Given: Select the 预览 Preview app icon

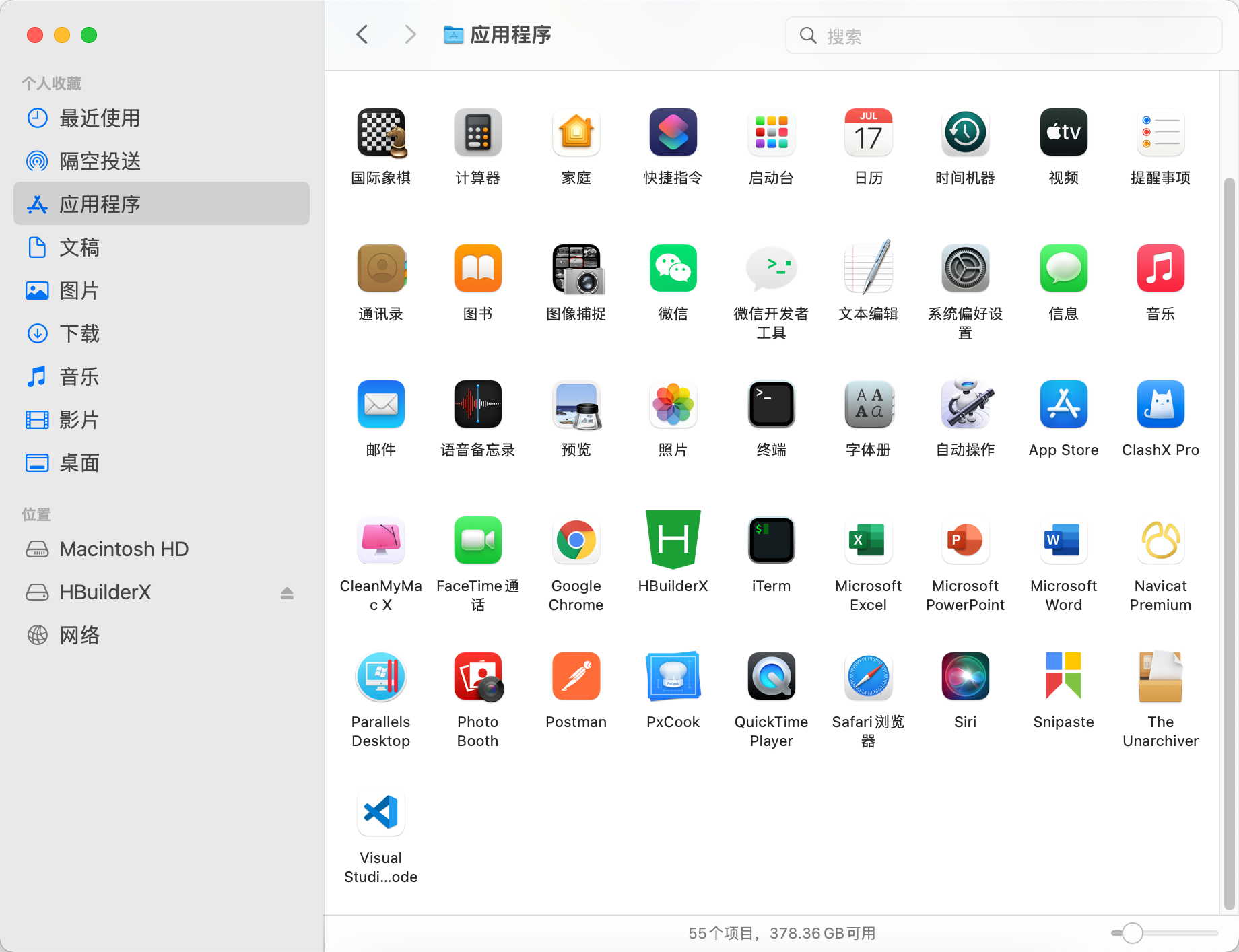Looking at the screenshot, I should [x=576, y=405].
